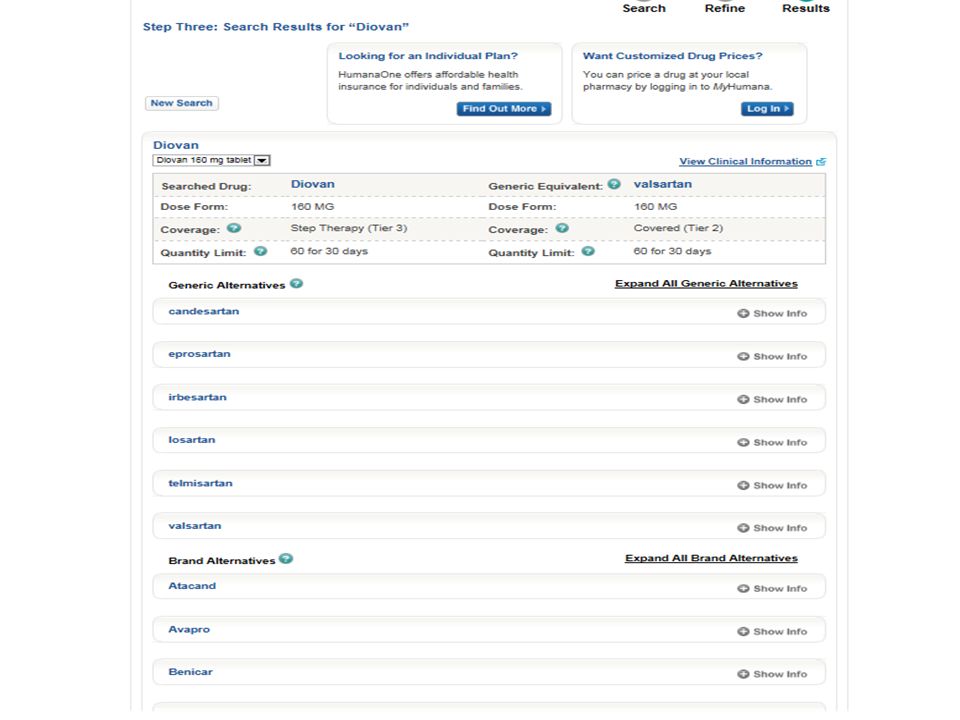Click the Log In button

[767, 108]
